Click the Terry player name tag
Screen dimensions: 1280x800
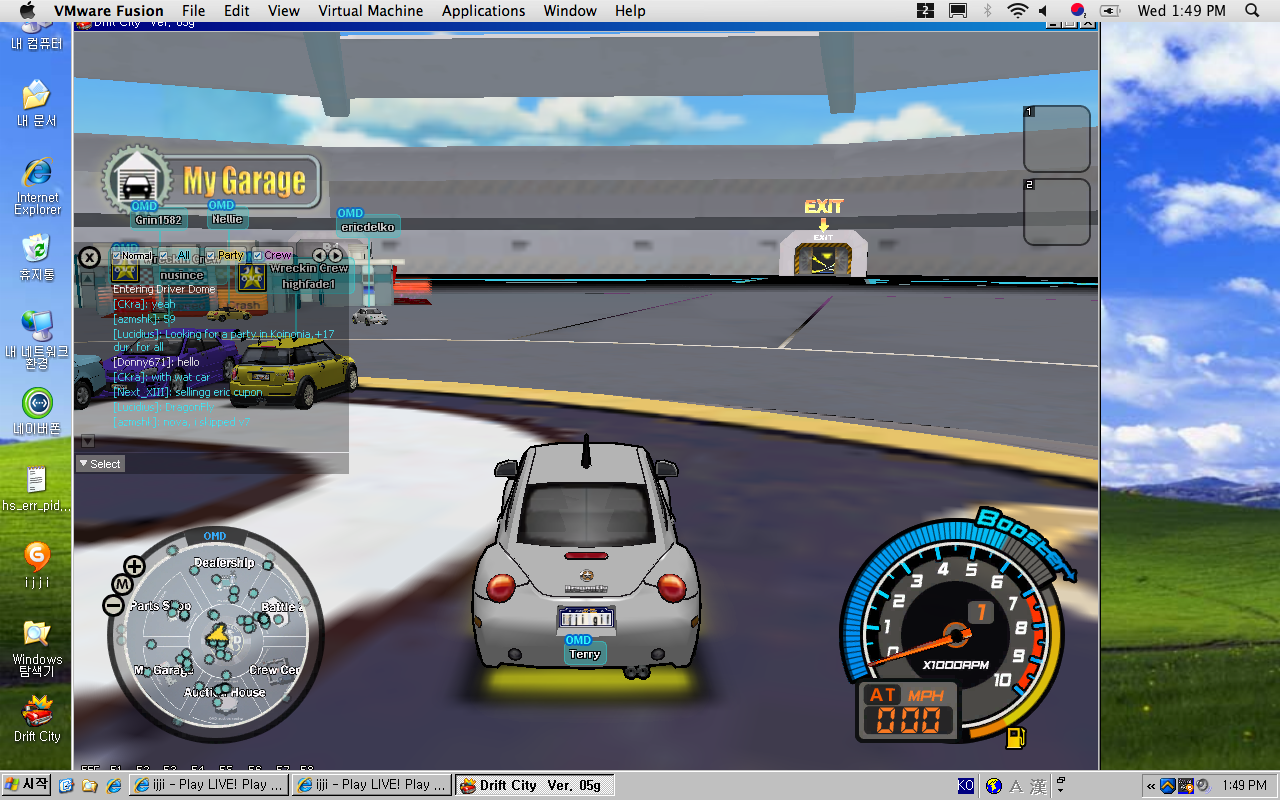(585, 654)
